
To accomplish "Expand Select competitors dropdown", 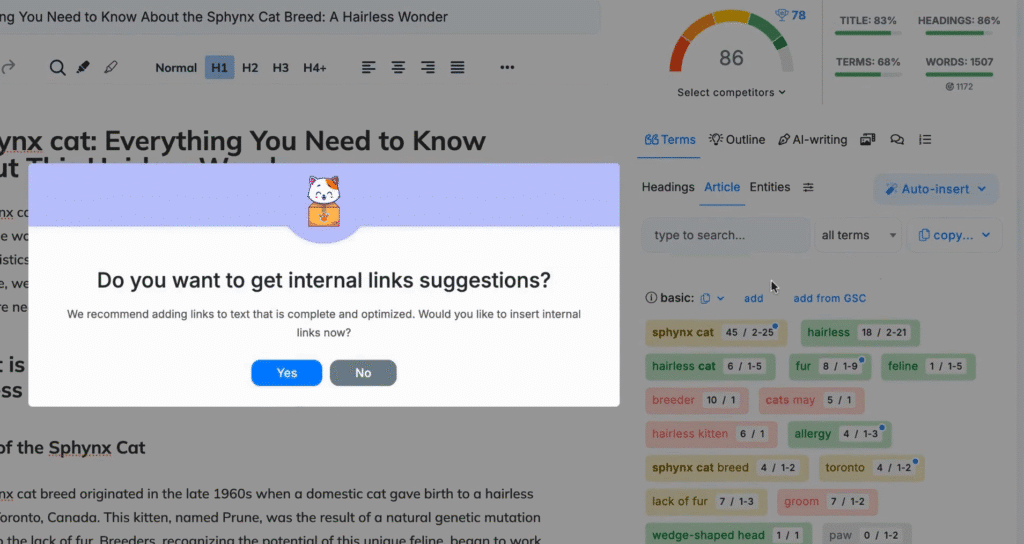I will point(731,93).
